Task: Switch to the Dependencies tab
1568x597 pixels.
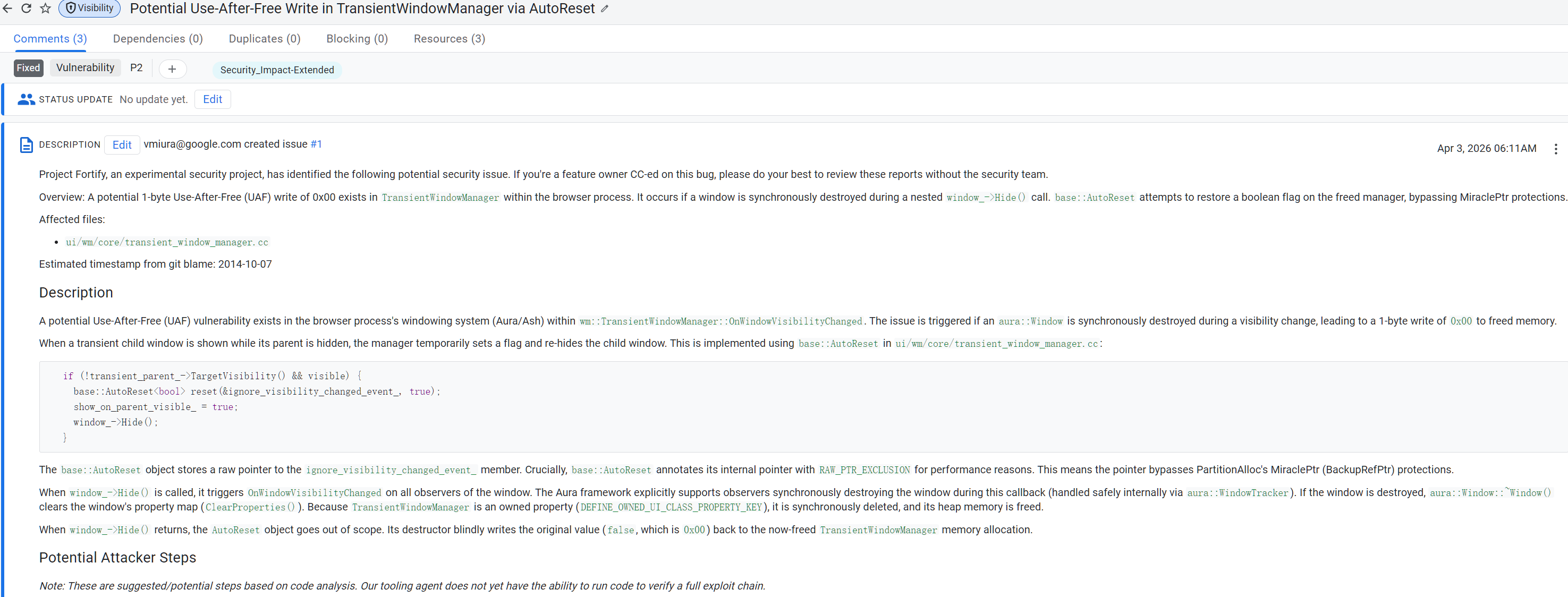Action: click(x=158, y=38)
